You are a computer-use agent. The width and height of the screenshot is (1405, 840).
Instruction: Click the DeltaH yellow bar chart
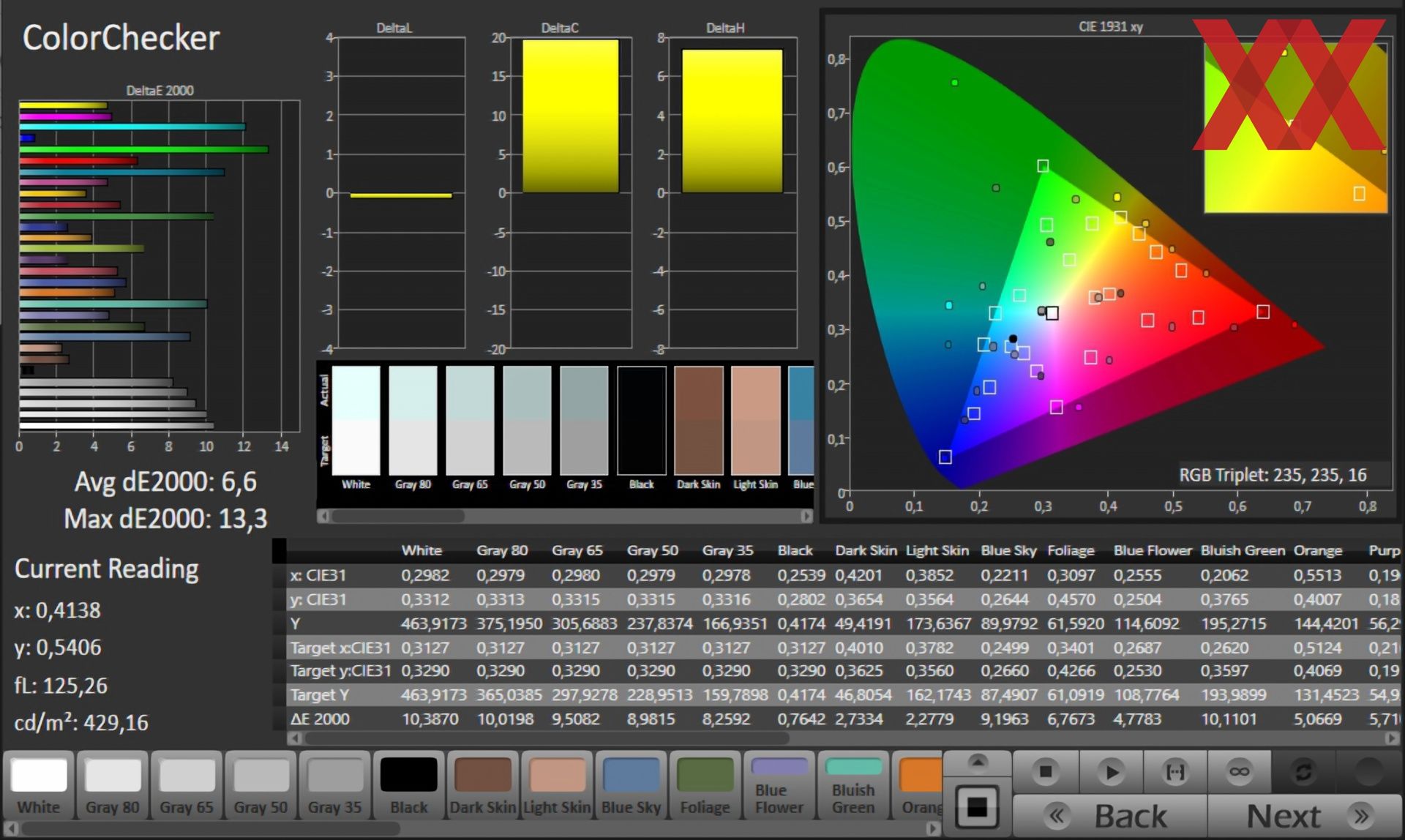coord(732,121)
